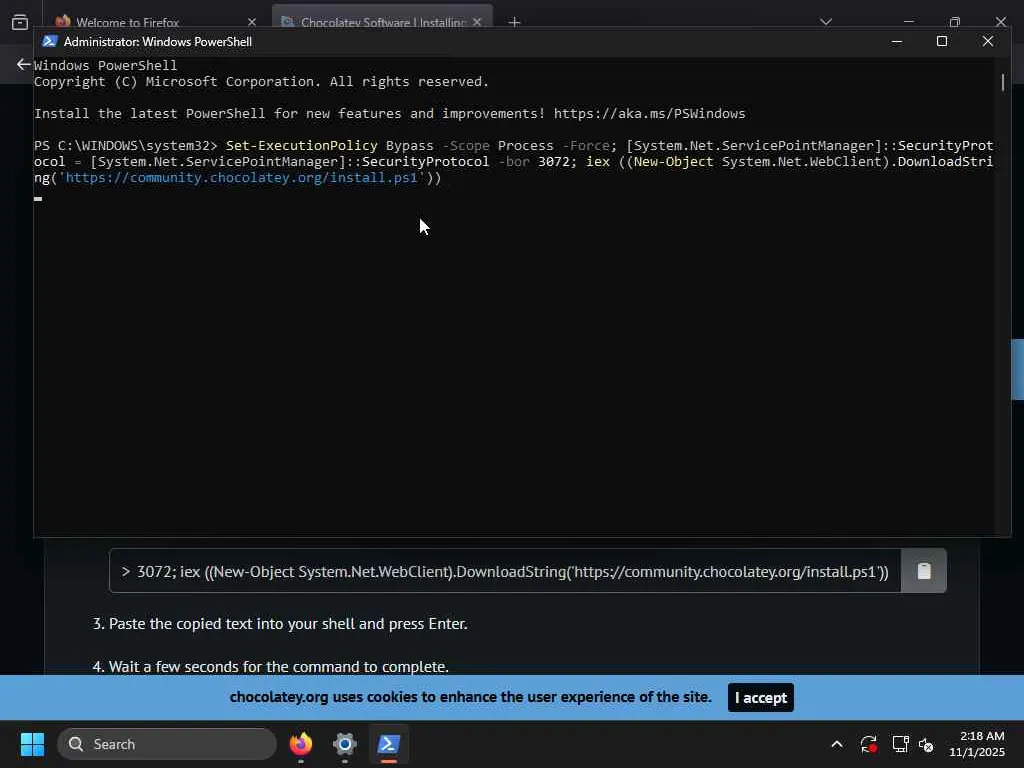The width and height of the screenshot is (1024, 768).
Task: Click the taskbar Search box
Action: (167, 744)
